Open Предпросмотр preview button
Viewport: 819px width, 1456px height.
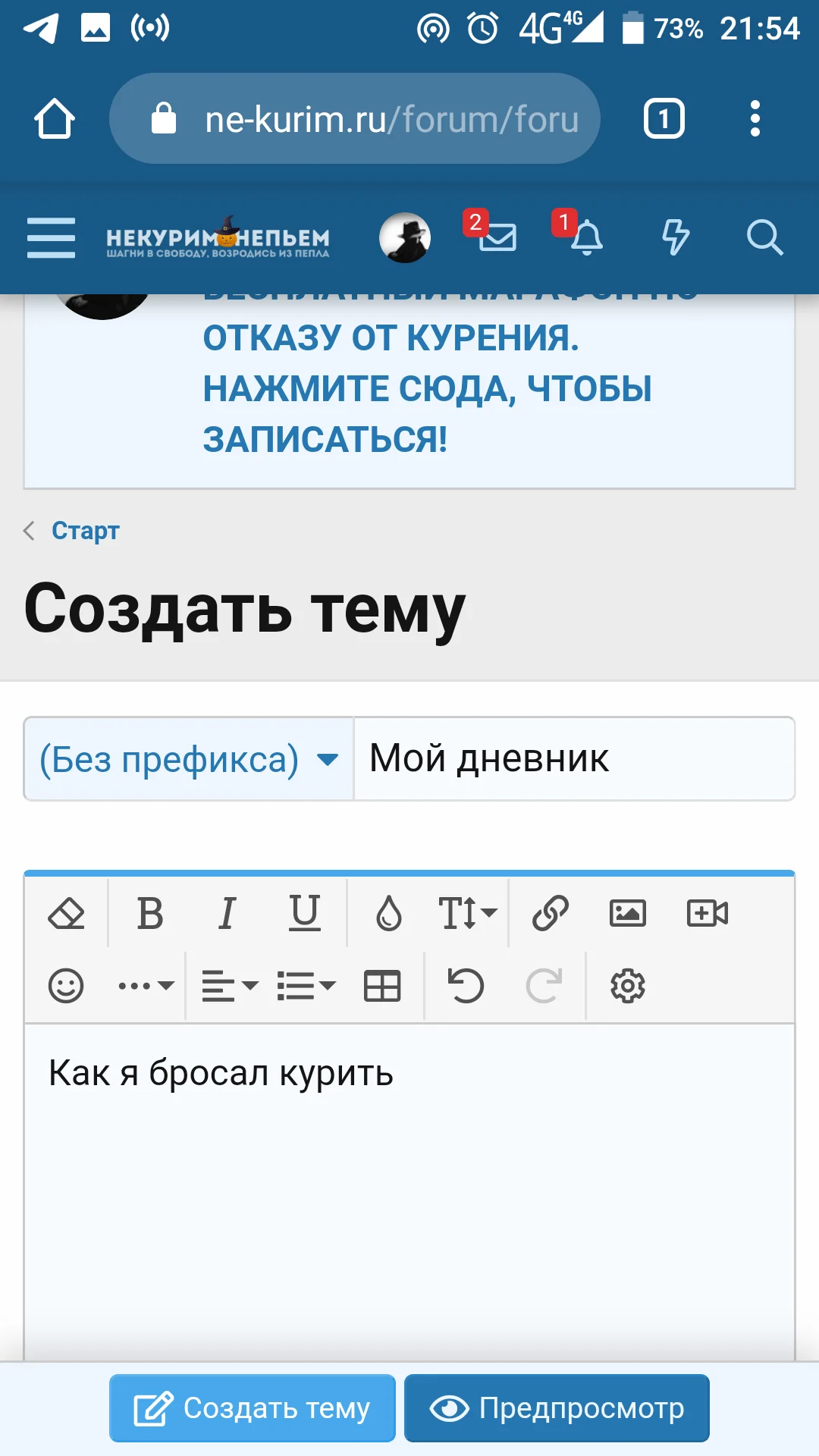pos(557,1408)
